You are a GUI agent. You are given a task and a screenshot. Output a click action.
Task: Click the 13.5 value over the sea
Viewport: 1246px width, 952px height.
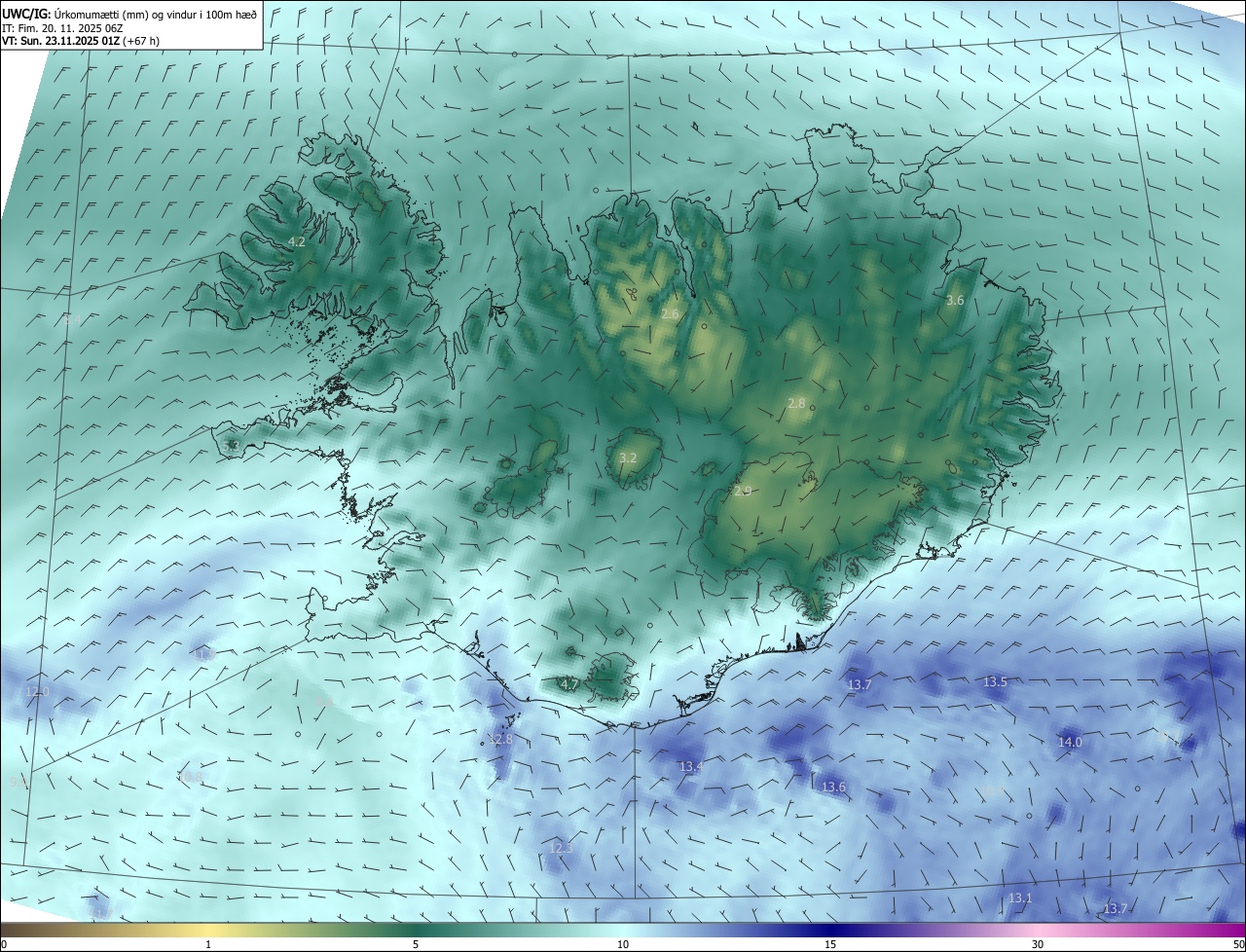(995, 682)
